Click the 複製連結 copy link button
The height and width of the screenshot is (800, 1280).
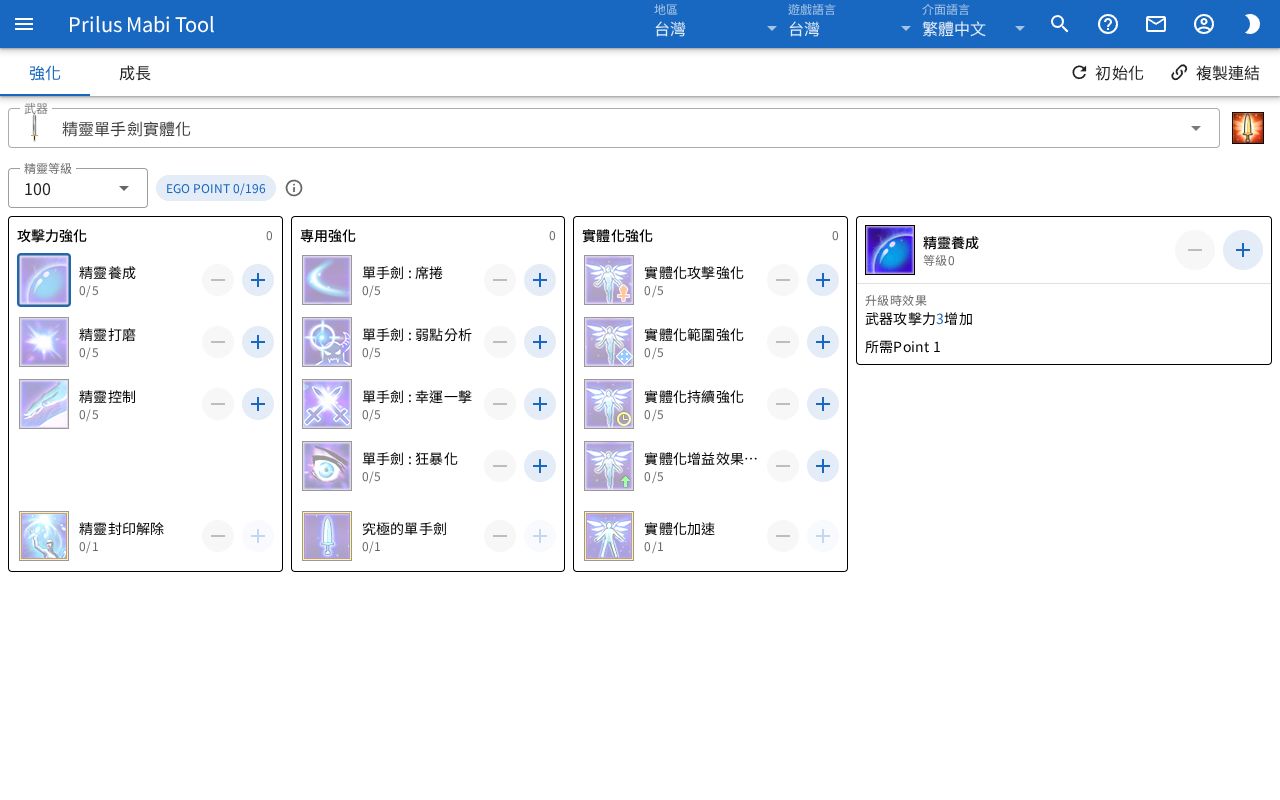coord(1215,73)
